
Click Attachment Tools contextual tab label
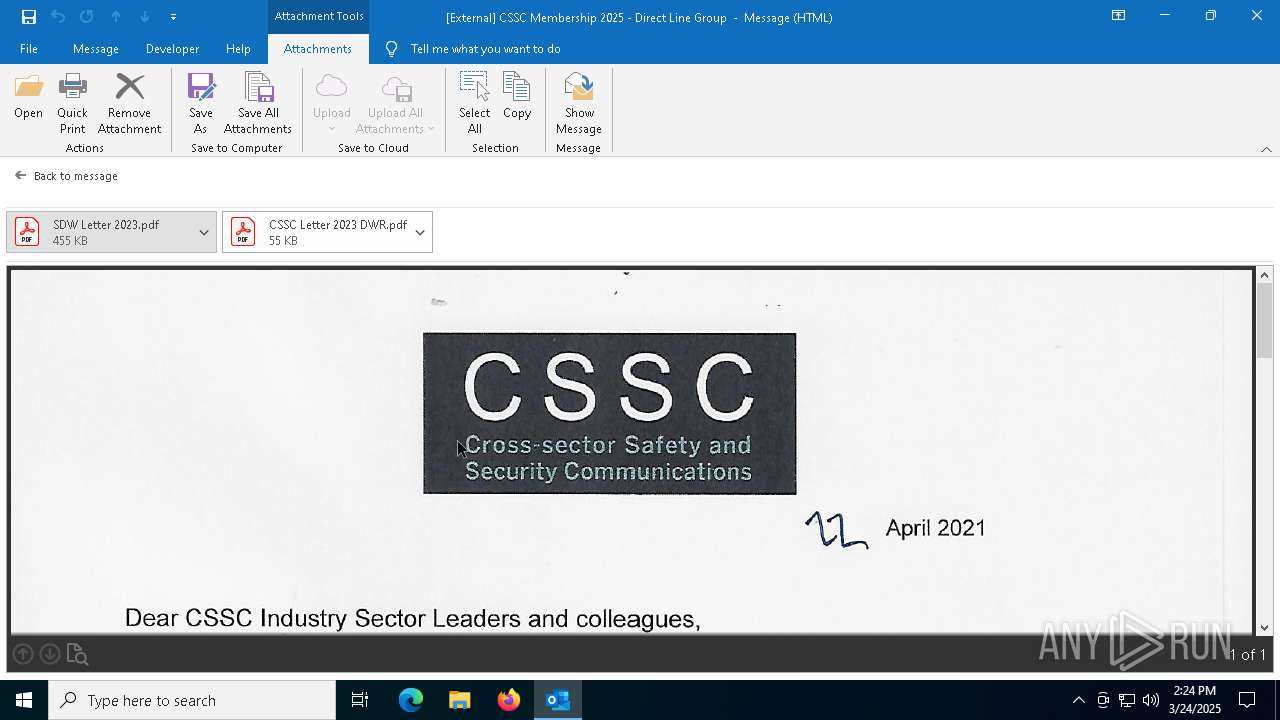click(319, 16)
